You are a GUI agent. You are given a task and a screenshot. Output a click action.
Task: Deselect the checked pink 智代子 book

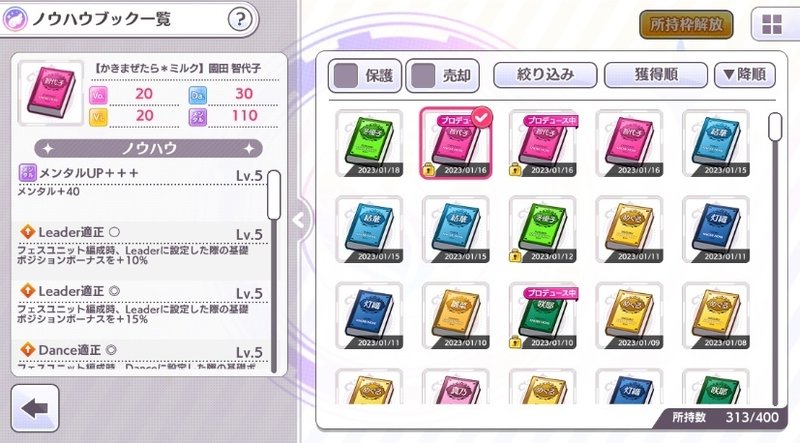tap(456, 143)
